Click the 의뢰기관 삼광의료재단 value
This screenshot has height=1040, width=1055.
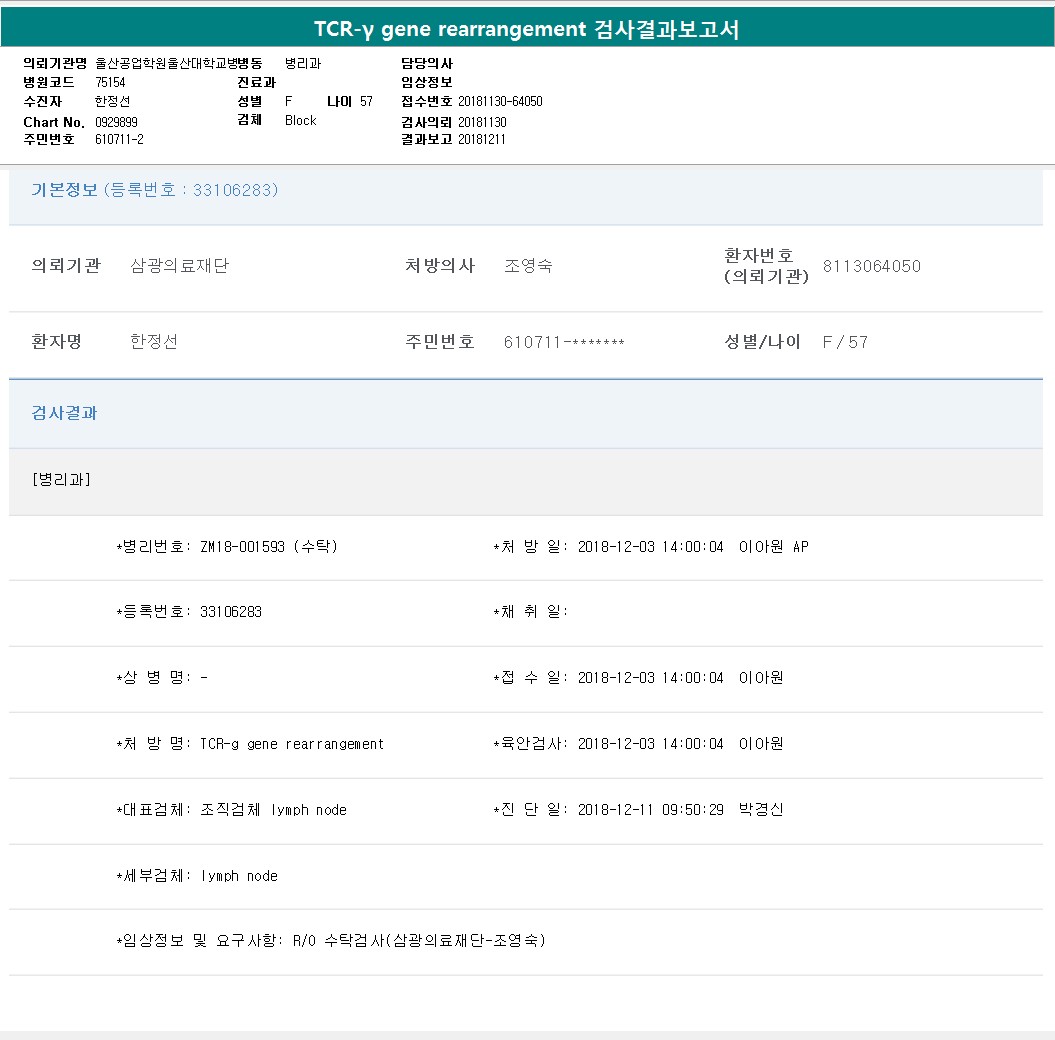[179, 266]
